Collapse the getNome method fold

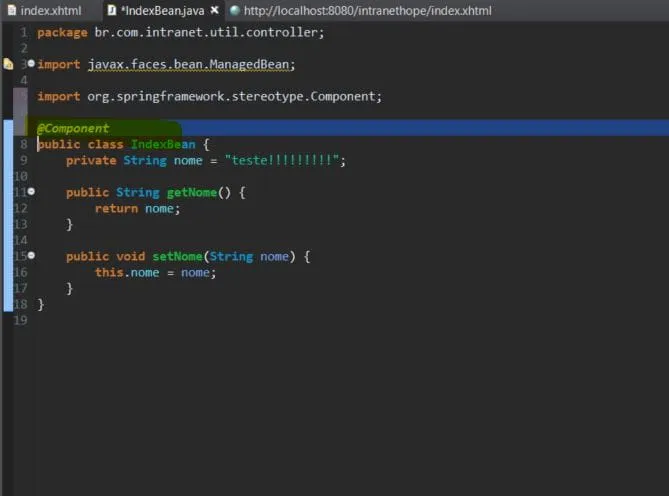click(x=31, y=191)
